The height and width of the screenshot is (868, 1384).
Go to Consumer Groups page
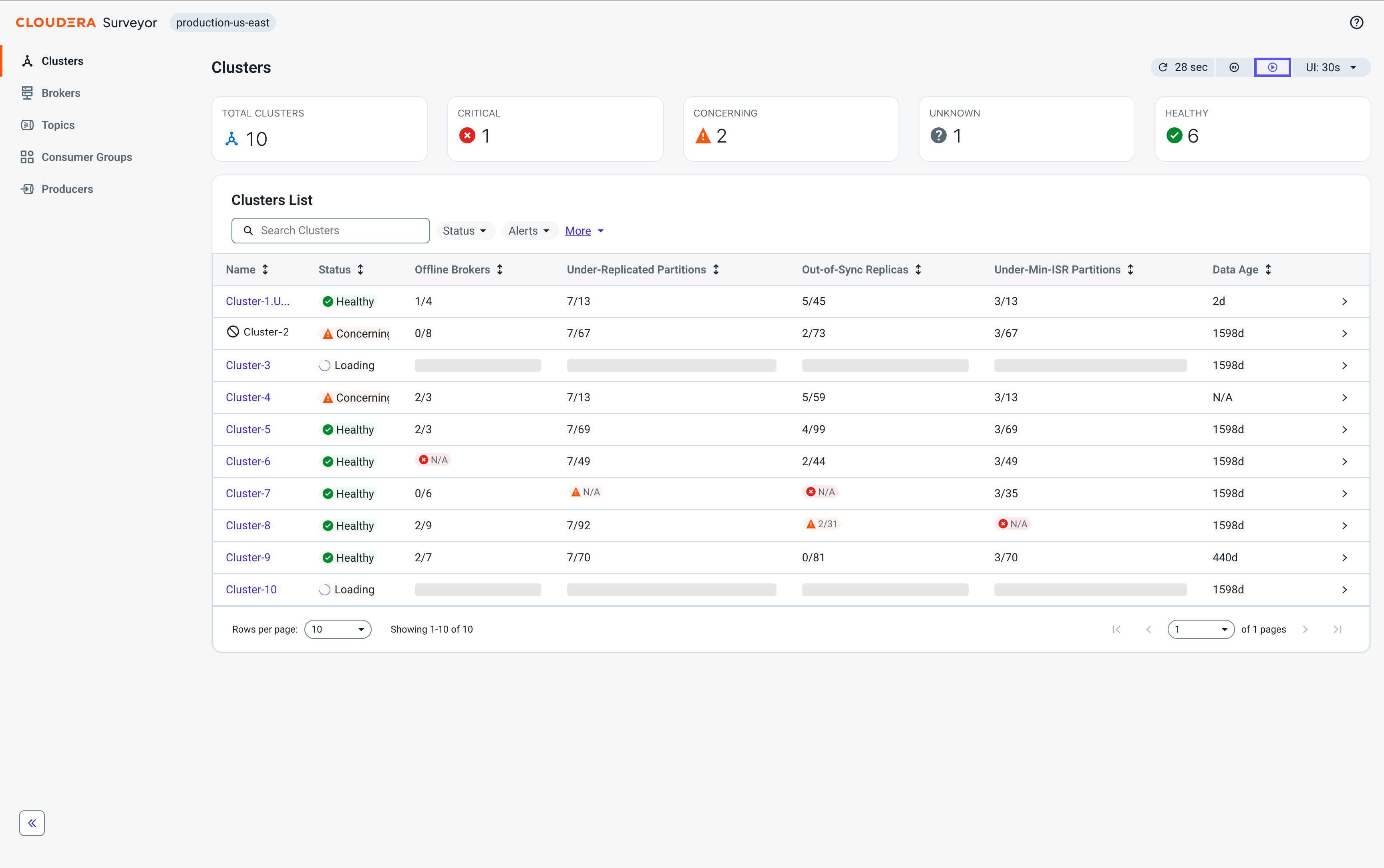pyautogui.click(x=86, y=157)
